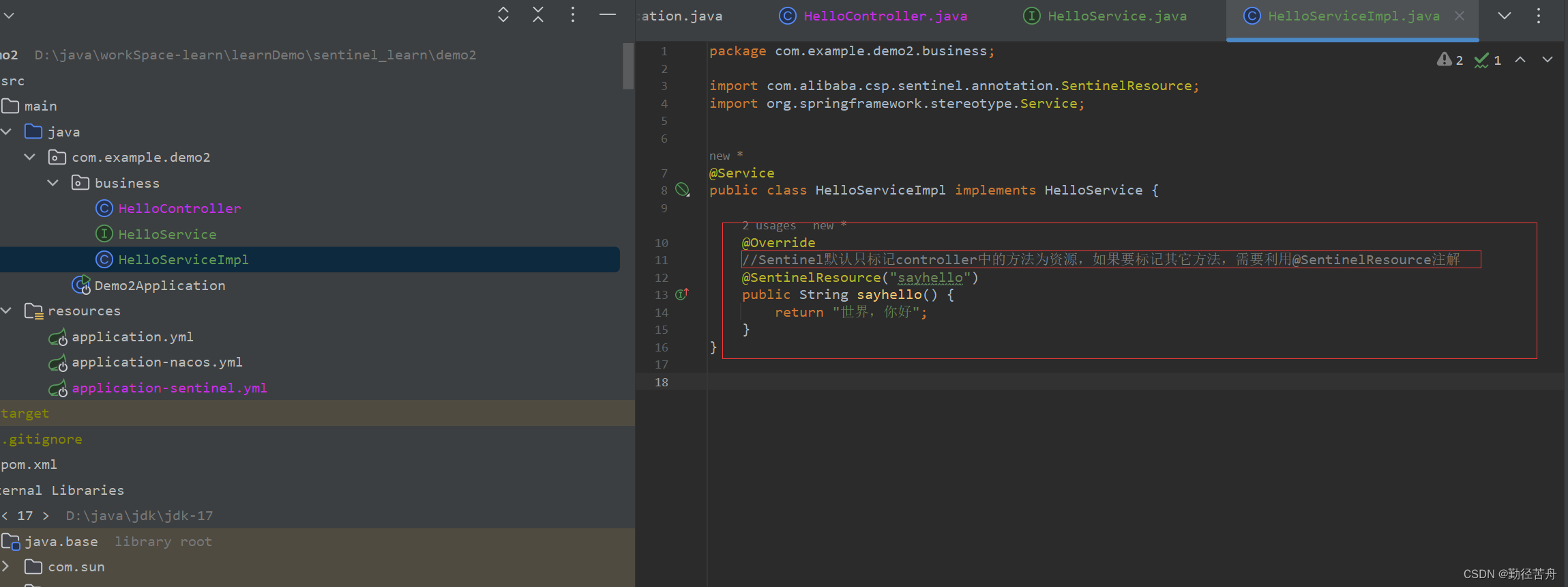The image size is (1568, 587).
Task: Click the project panel vertical scrollbar
Action: (628, 66)
